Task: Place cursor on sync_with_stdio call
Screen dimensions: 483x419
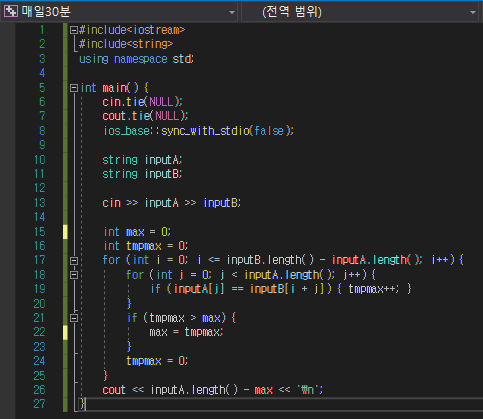Action: pyautogui.click(x=205, y=131)
